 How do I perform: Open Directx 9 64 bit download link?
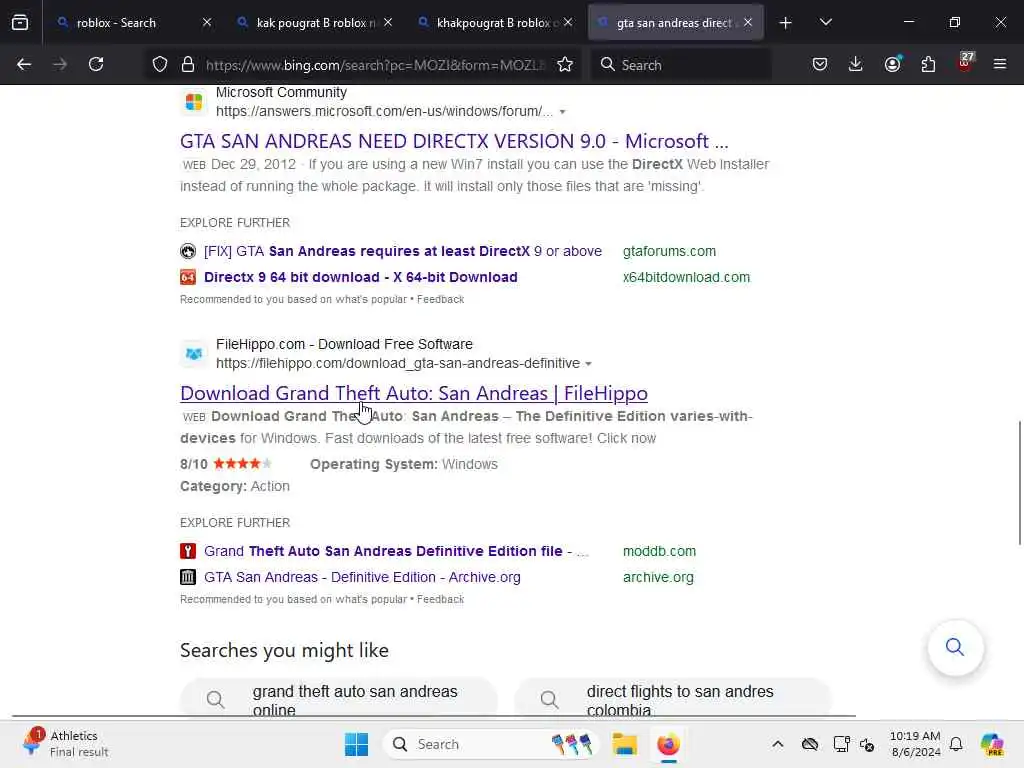360,278
